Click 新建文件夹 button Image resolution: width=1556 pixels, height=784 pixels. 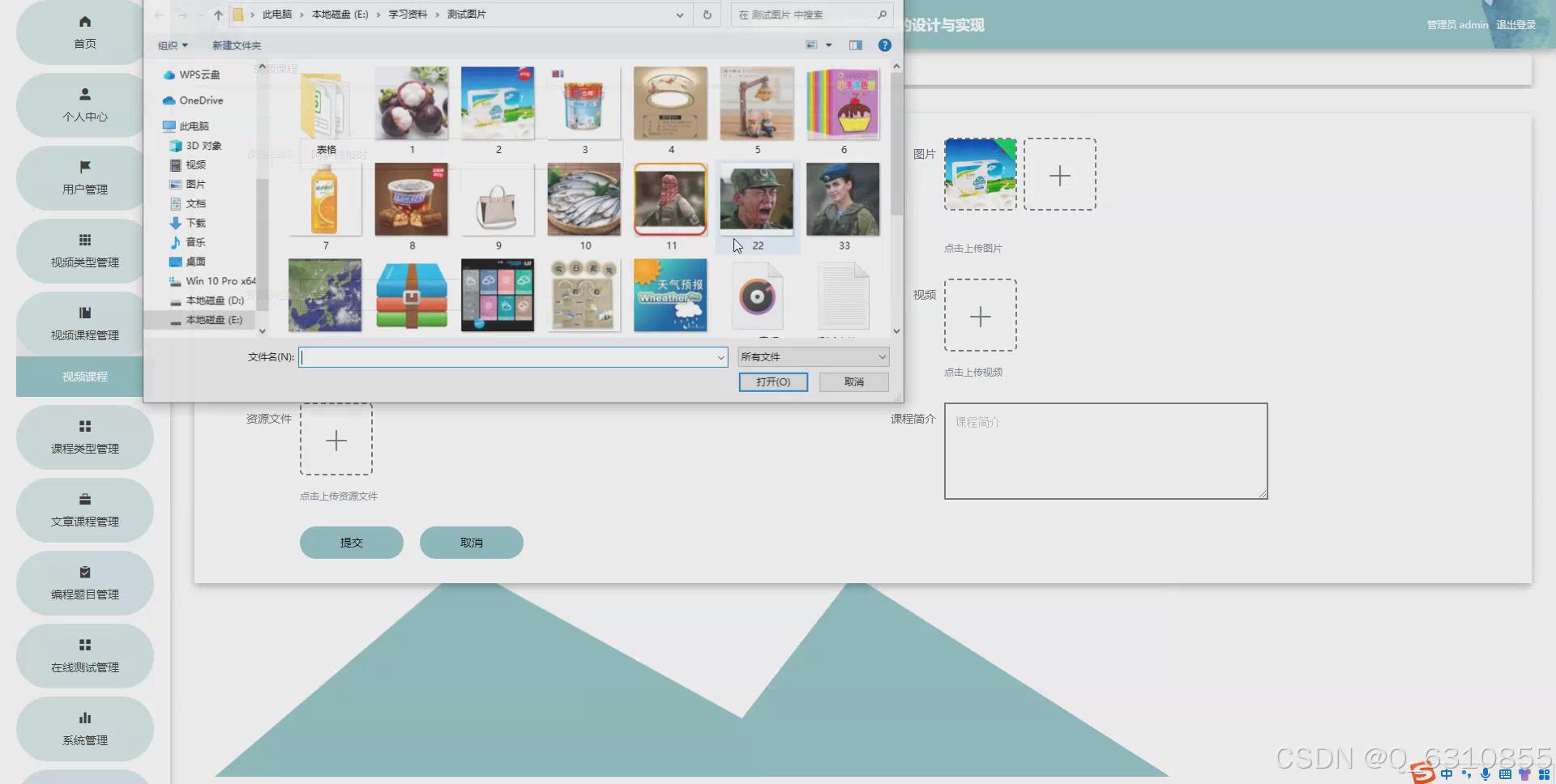[x=237, y=45]
